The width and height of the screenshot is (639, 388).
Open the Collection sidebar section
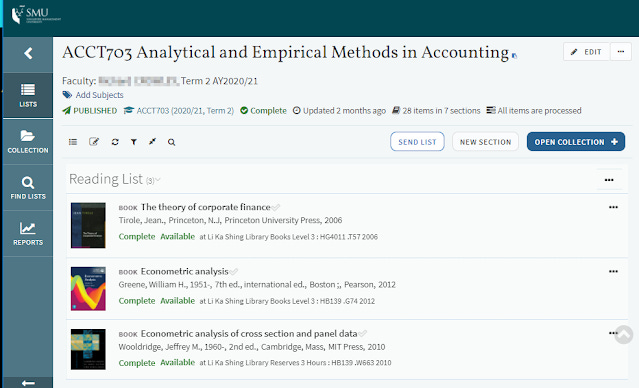point(28,141)
